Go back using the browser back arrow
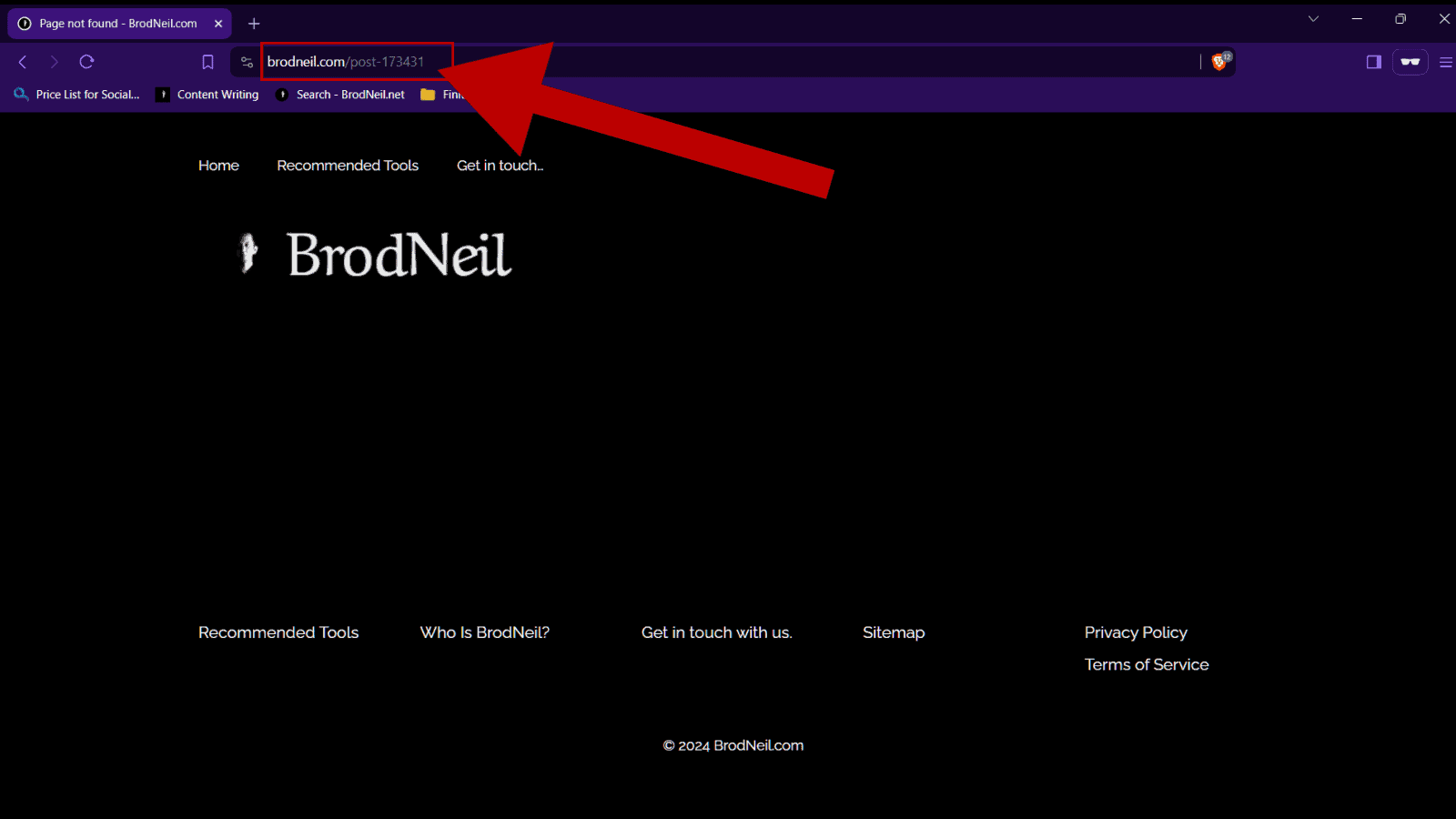Viewport: 1456px width, 819px height. (x=23, y=62)
